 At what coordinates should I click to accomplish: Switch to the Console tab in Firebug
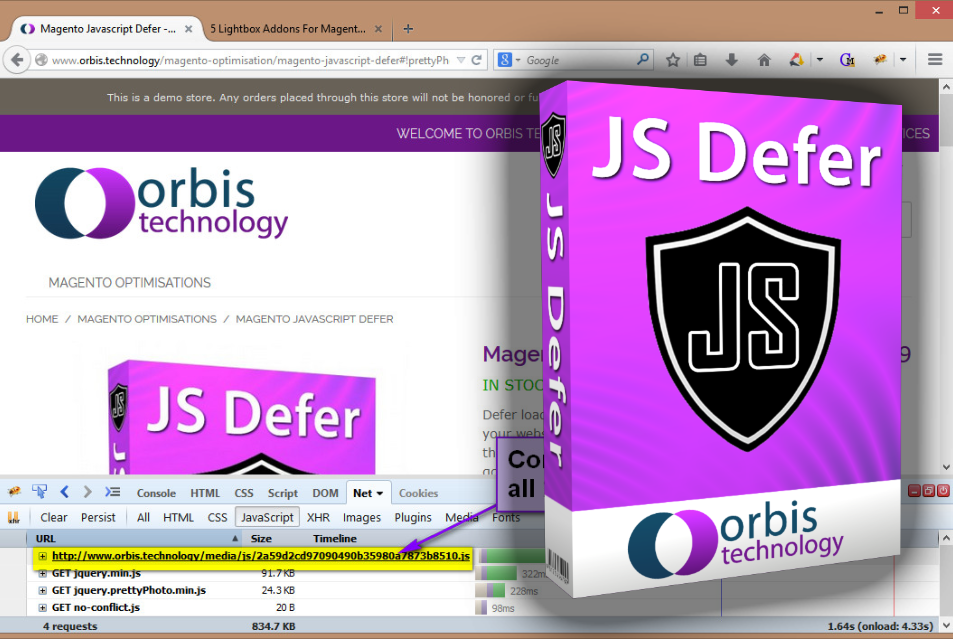tap(156, 493)
